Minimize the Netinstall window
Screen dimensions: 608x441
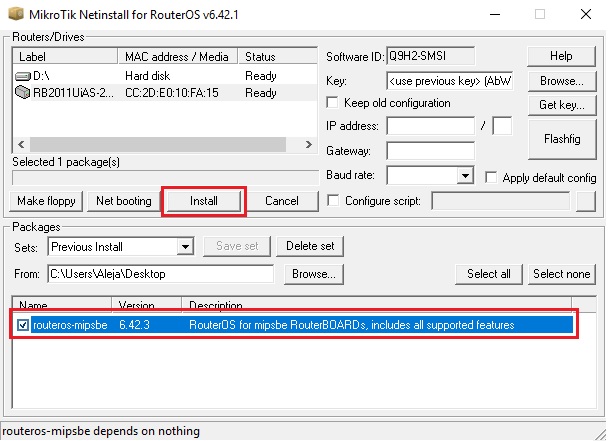pyautogui.click(x=495, y=14)
